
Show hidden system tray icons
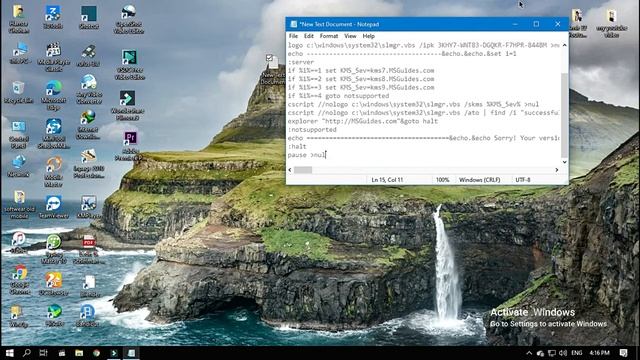(x=529, y=353)
